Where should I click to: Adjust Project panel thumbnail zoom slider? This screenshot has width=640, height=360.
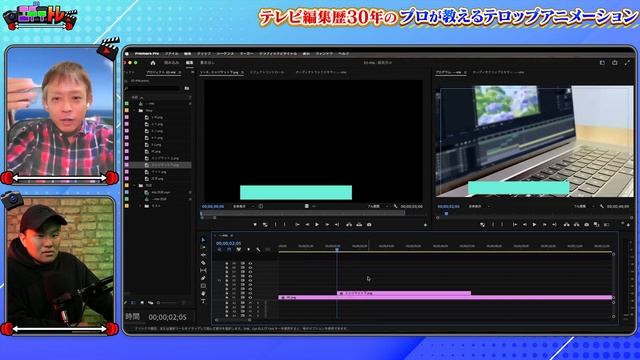(167, 303)
